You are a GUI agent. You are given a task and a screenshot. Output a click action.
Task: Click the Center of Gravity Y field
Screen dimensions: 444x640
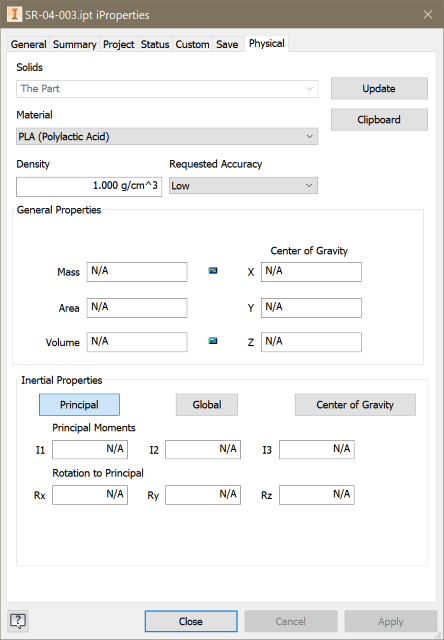311,308
